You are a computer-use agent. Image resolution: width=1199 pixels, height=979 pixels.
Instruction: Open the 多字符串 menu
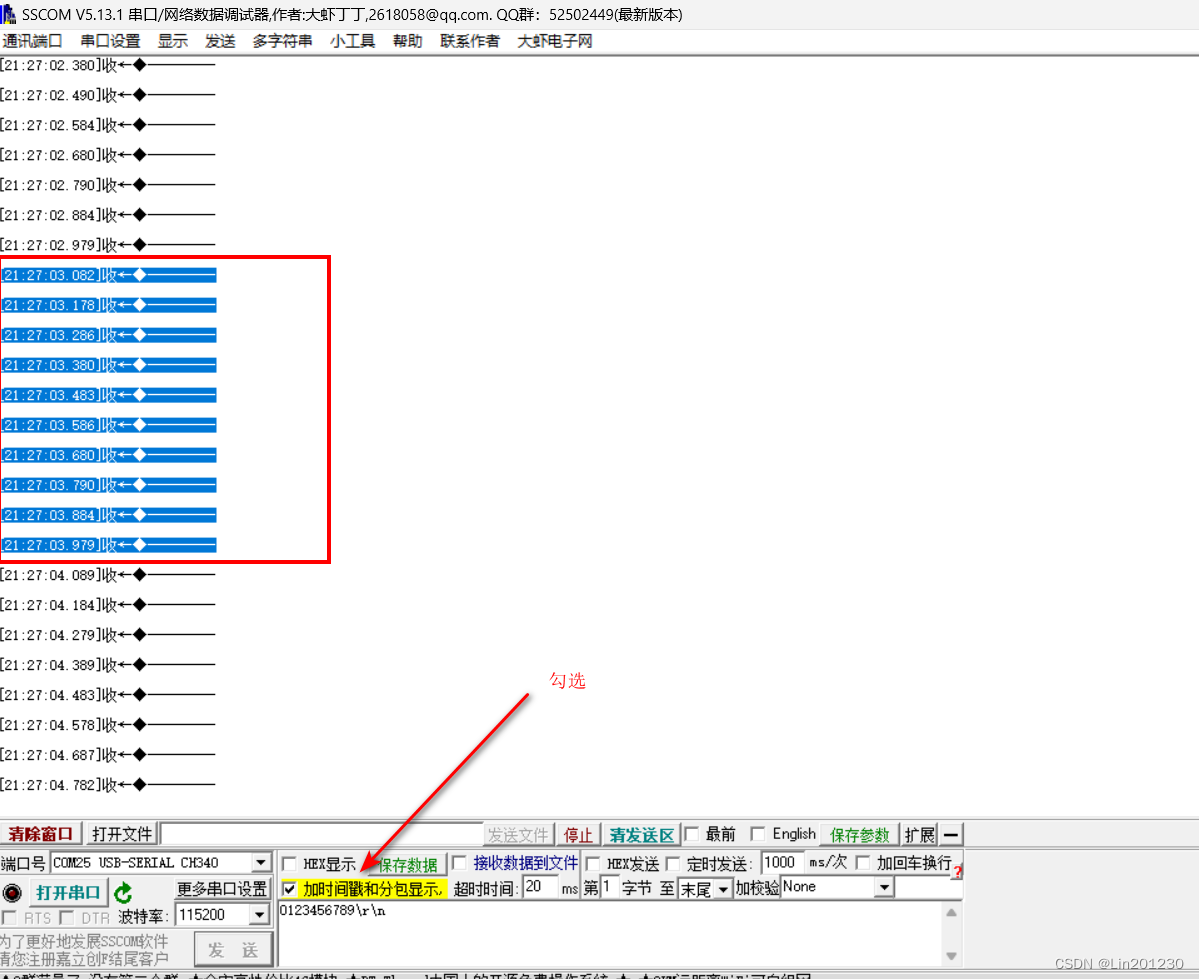282,41
